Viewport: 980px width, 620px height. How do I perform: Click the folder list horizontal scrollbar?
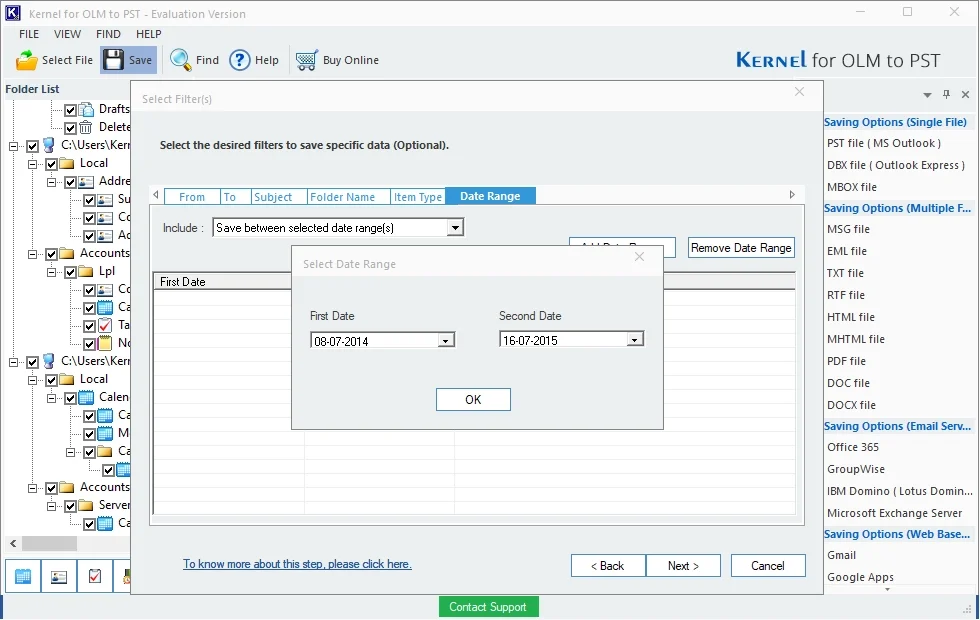point(69,544)
